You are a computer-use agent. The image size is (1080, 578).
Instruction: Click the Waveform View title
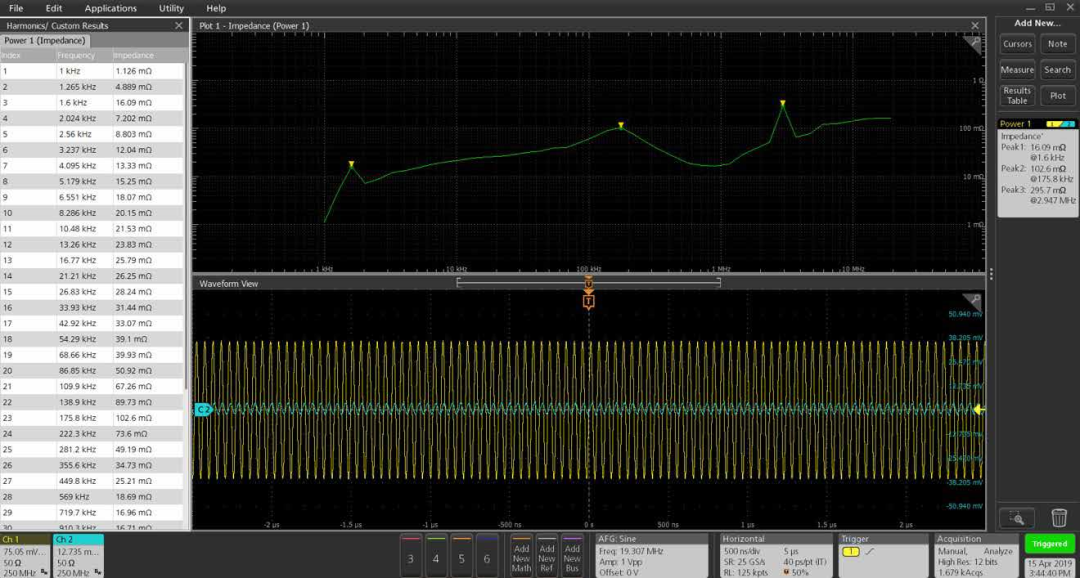tap(228, 283)
